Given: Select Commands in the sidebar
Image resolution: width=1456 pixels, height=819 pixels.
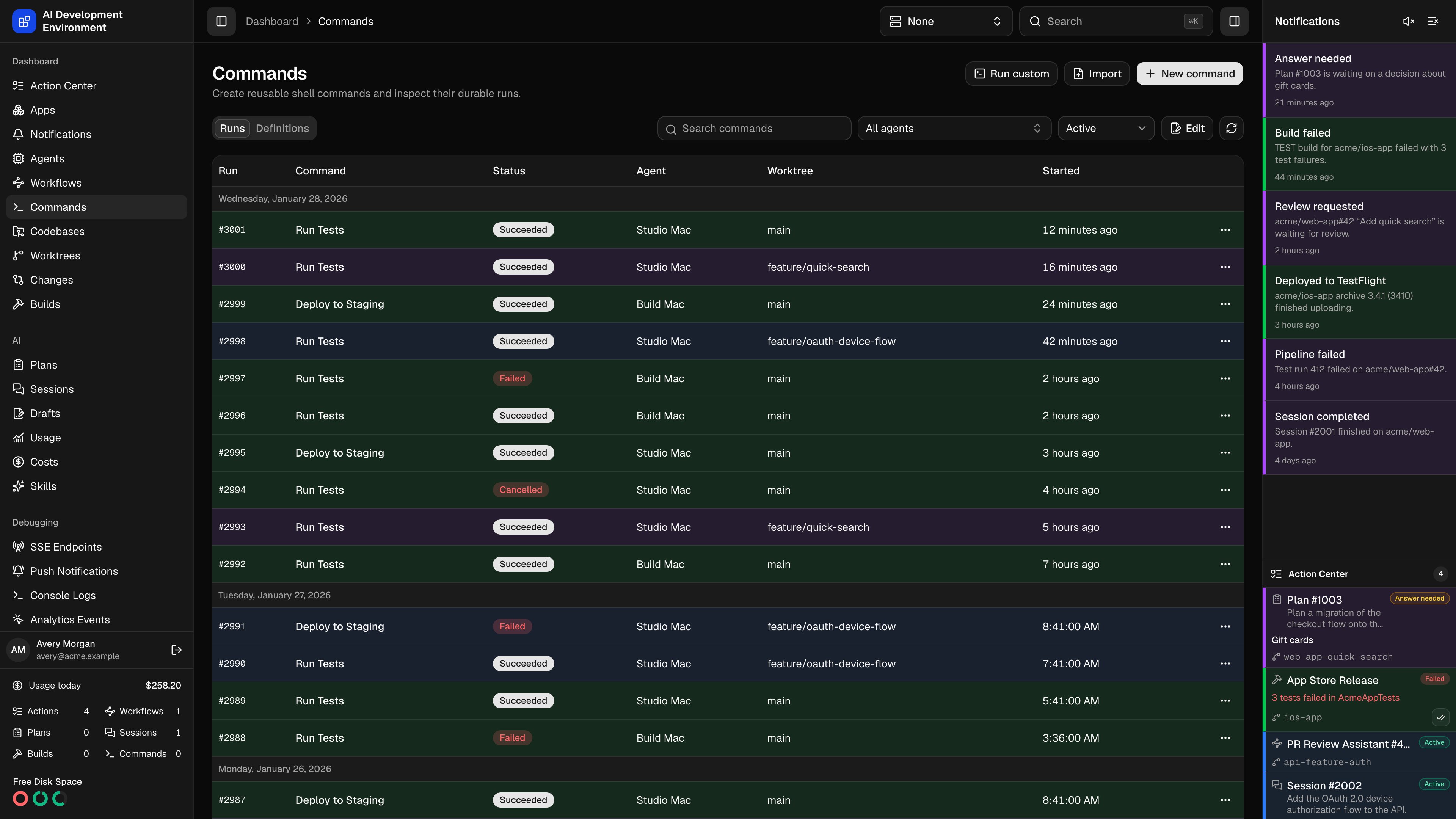Looking at the screenshot, I should [x=97, y=207].
